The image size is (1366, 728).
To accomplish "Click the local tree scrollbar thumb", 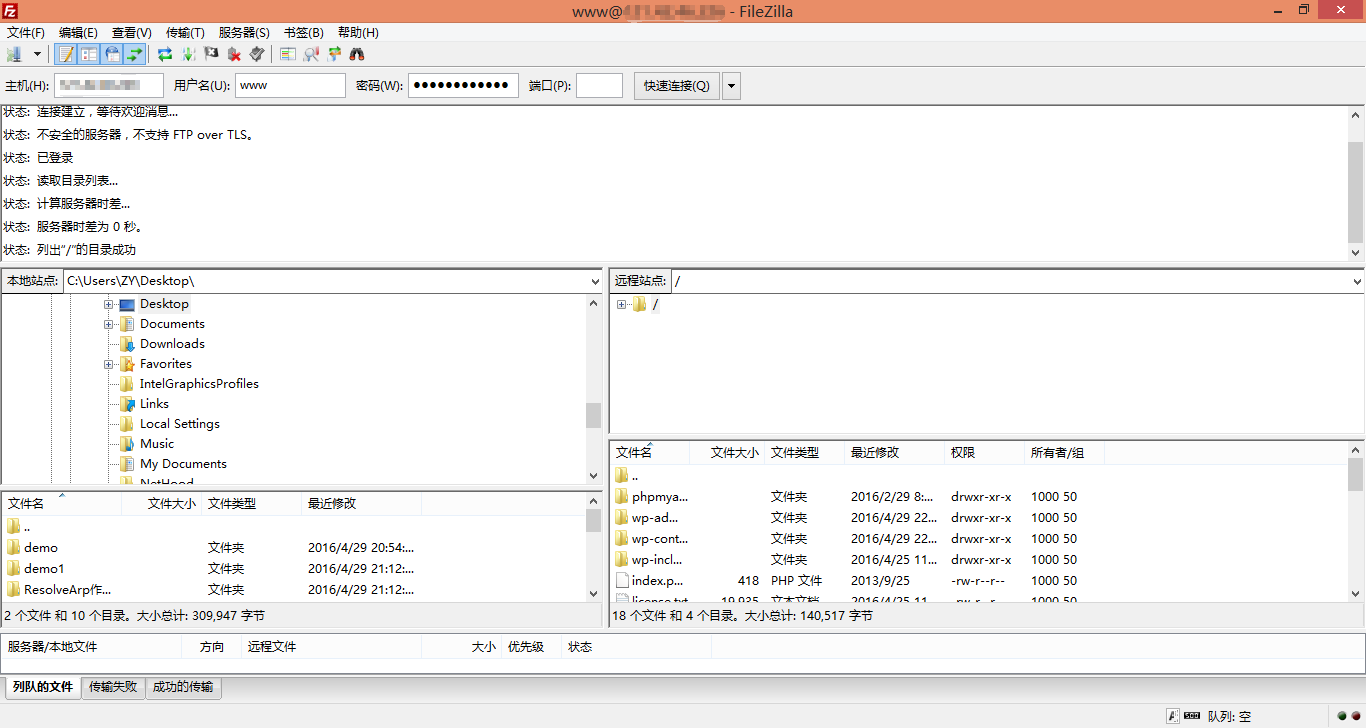I will [594, 415].
